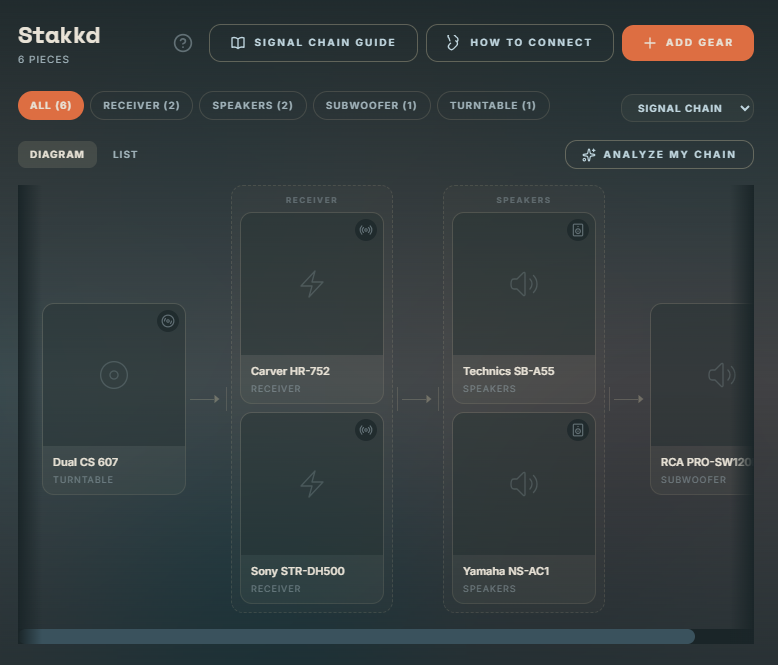Click the speaker badge icon on Yamaha NS-AC1
The width and height of the screenshot is (778, 665).
tap(578, 430)
